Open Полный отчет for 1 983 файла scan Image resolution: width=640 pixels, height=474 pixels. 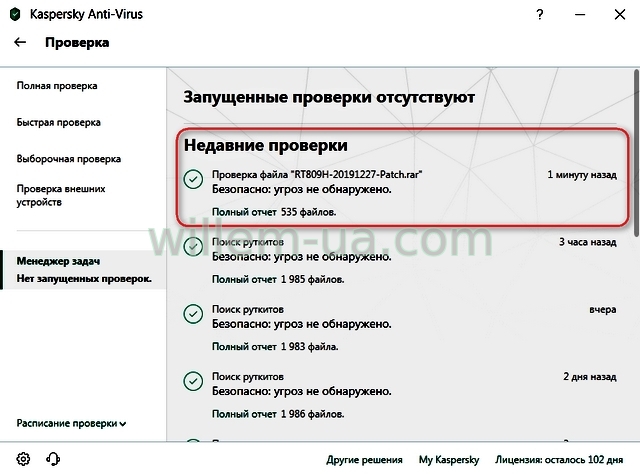(x=244, y=347)
